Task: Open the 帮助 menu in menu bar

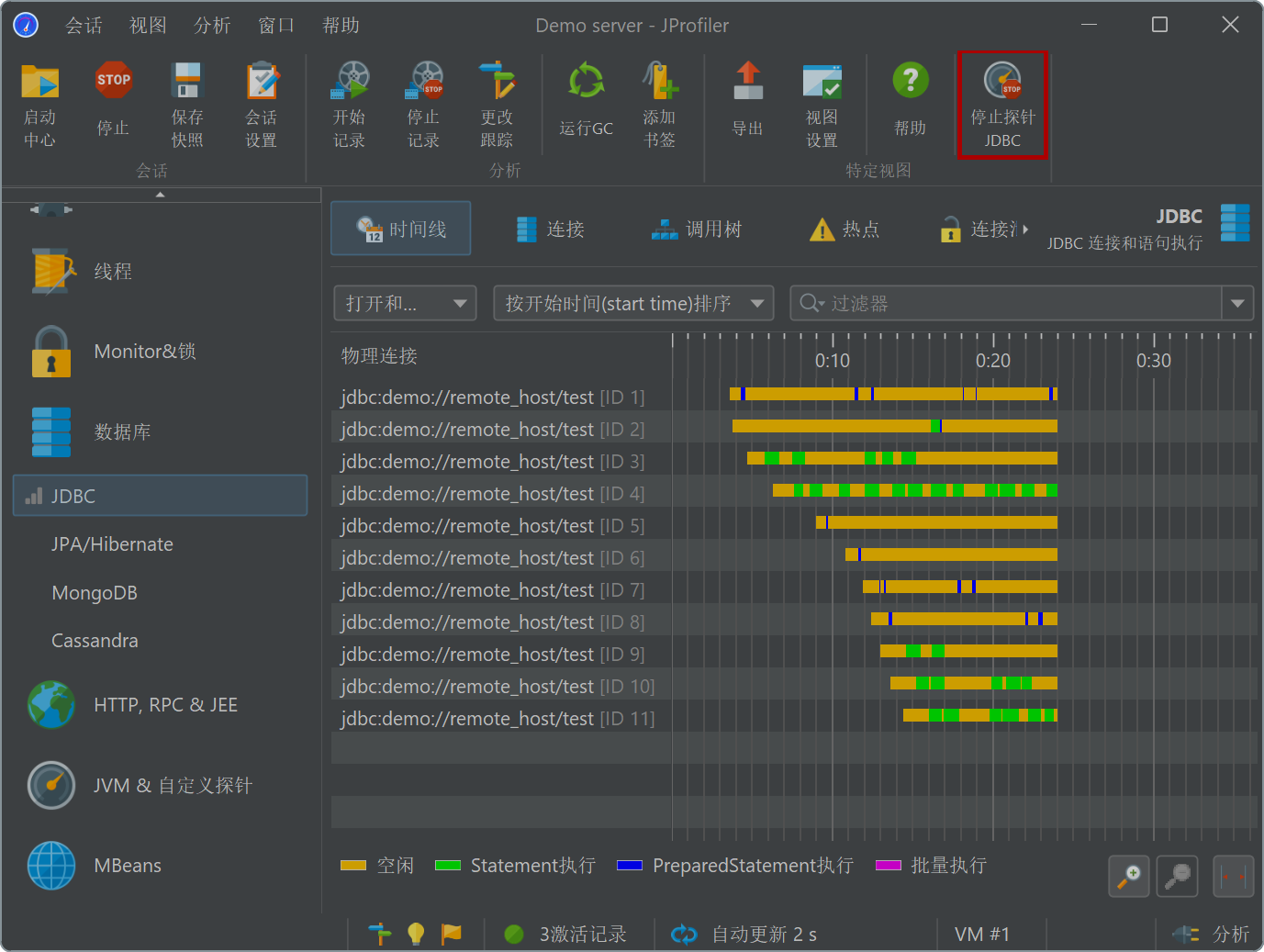Action: [341, 26]
